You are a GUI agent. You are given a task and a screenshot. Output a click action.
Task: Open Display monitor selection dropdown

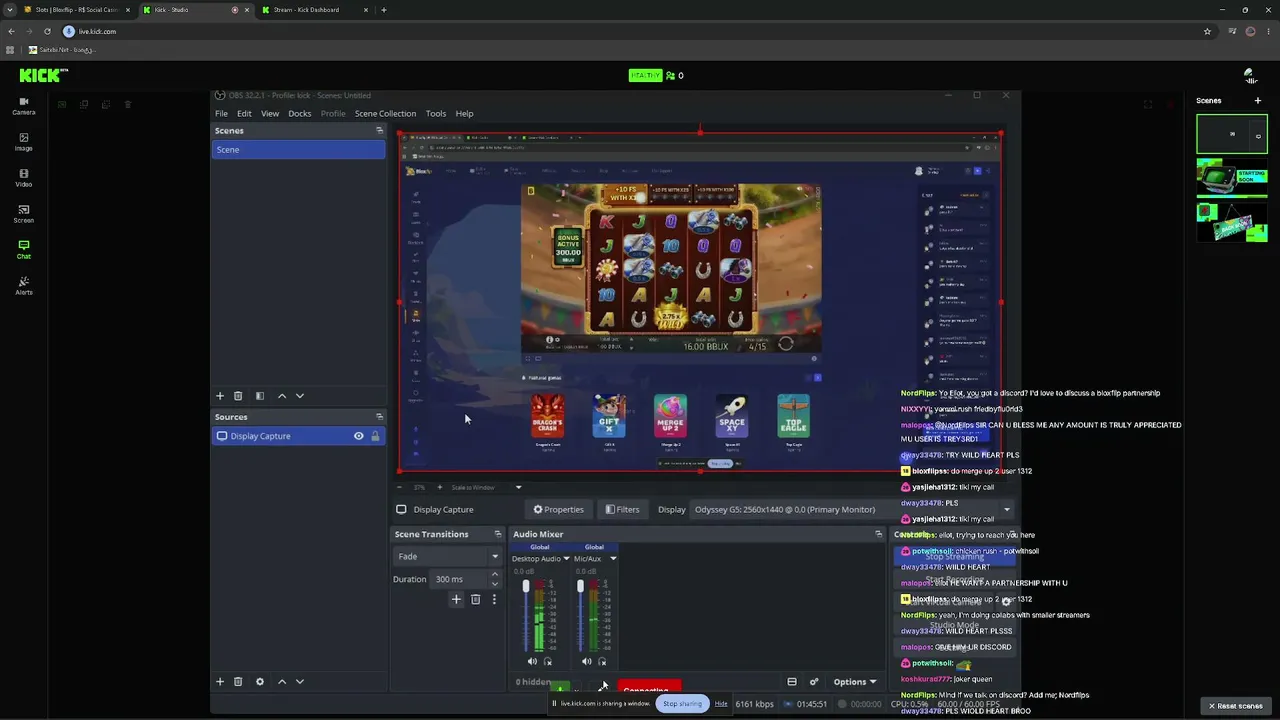[x=851, y=509]
